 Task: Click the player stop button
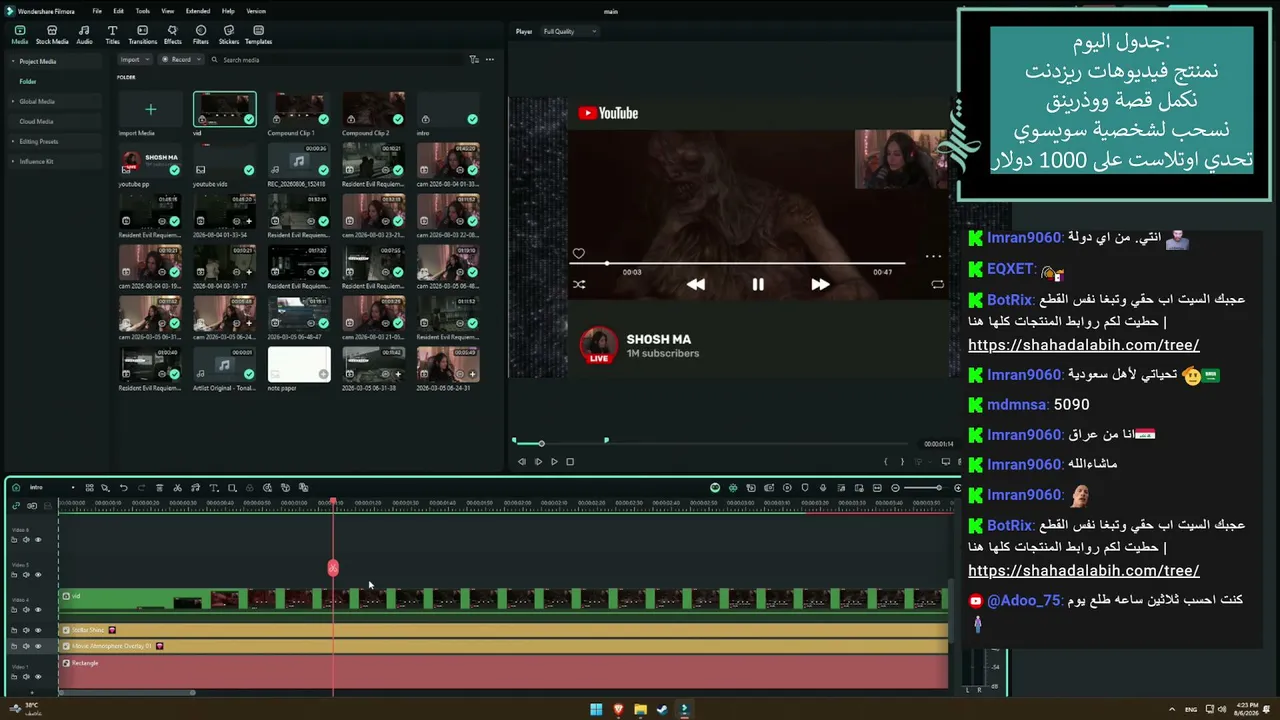[570, 462]
